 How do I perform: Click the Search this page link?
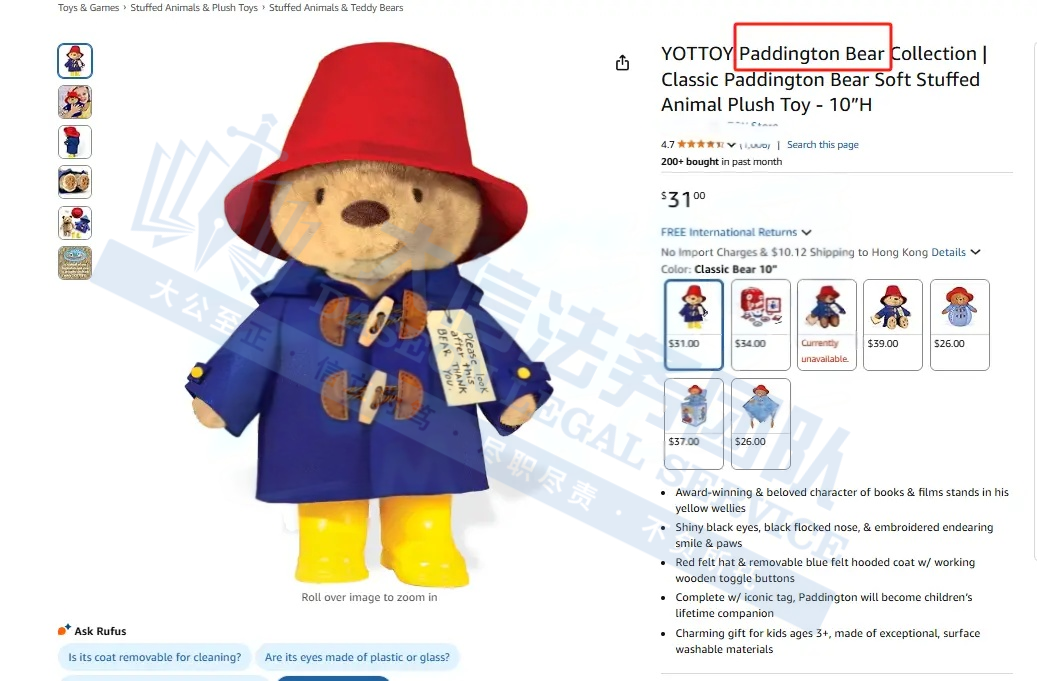(x=823, y=145)
